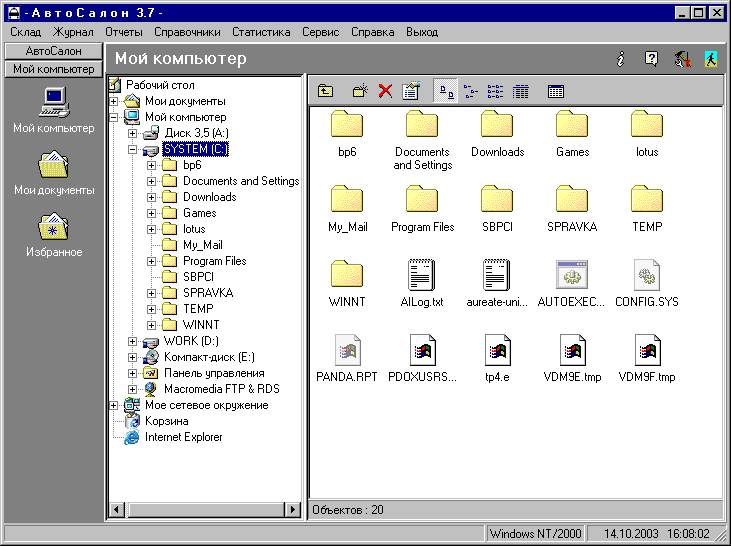Collapse the SYSTEM (C:) tree node
731x546 pixels.
click(x=133, y=149)
